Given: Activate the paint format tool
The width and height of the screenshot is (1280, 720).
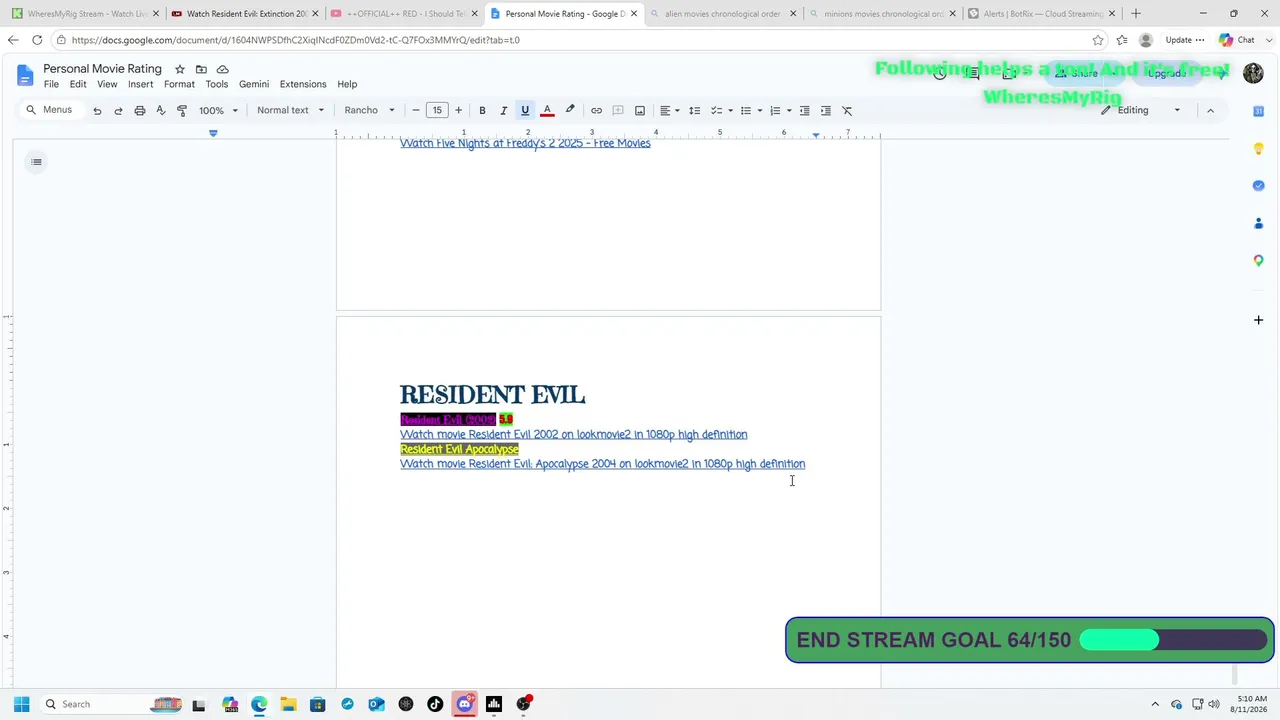Looking at the screenshot, I should 181,110.
